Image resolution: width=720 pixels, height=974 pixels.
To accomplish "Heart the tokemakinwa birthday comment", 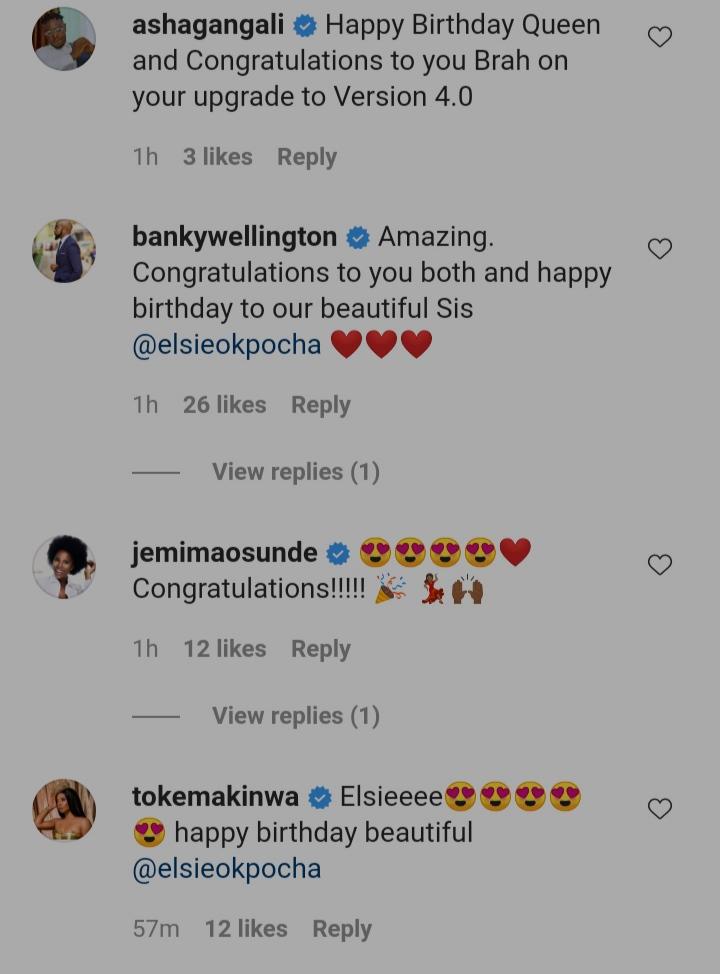I will tap(659, 809).
